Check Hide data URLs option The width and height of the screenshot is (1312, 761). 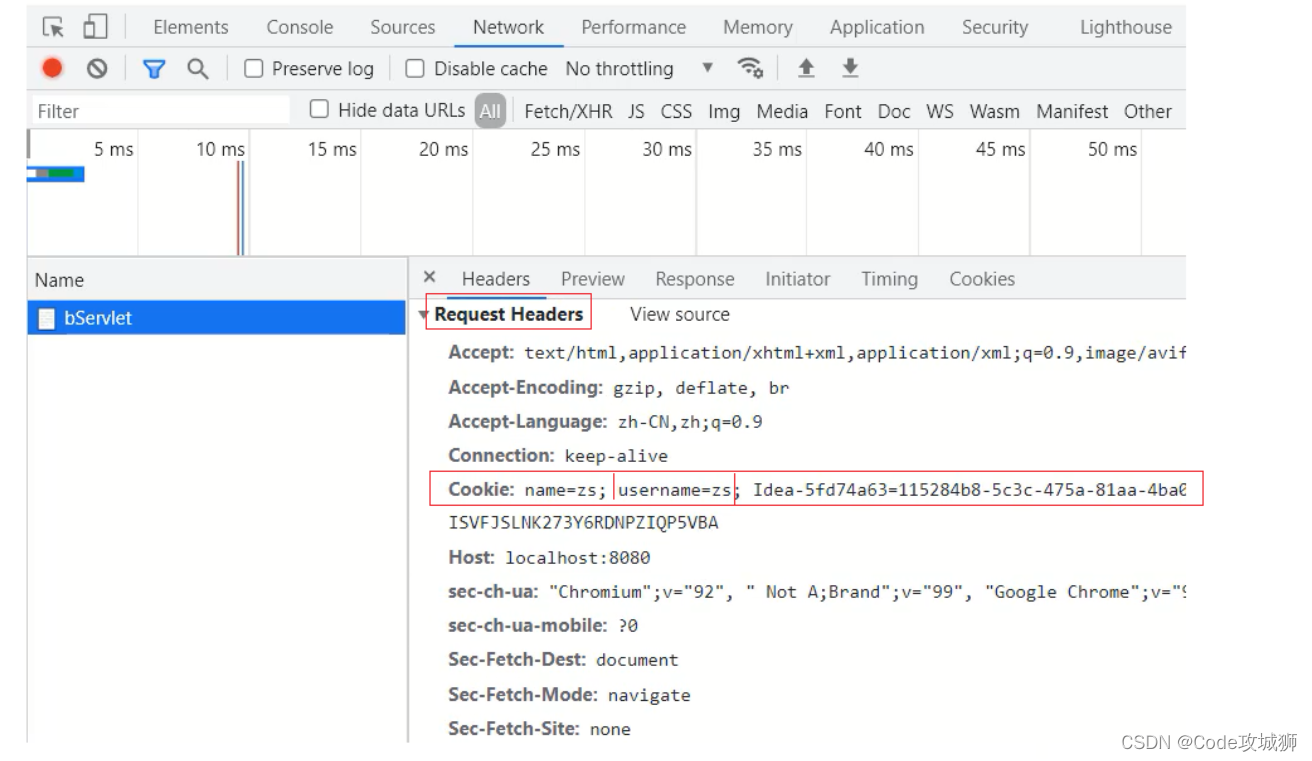[x=319, y=109]
